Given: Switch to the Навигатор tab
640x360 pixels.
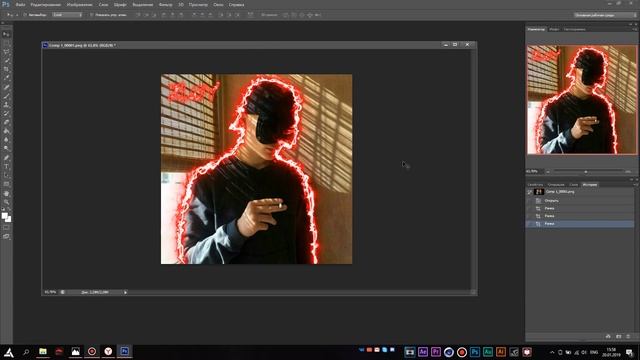Looking at the screenshot, I should (536, 29).
